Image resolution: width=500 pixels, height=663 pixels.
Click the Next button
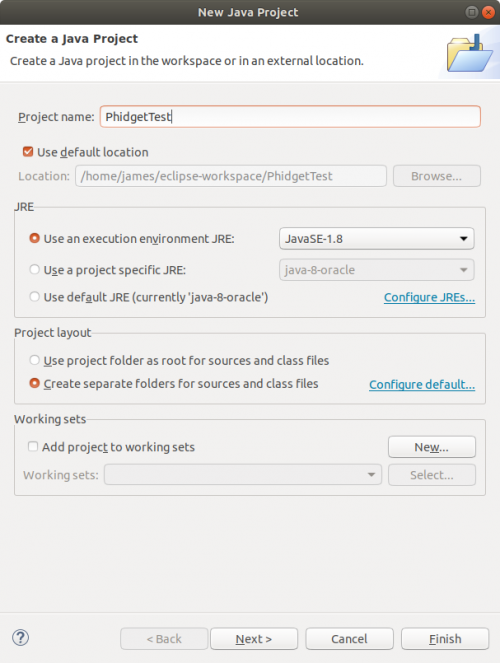[254, 639]
